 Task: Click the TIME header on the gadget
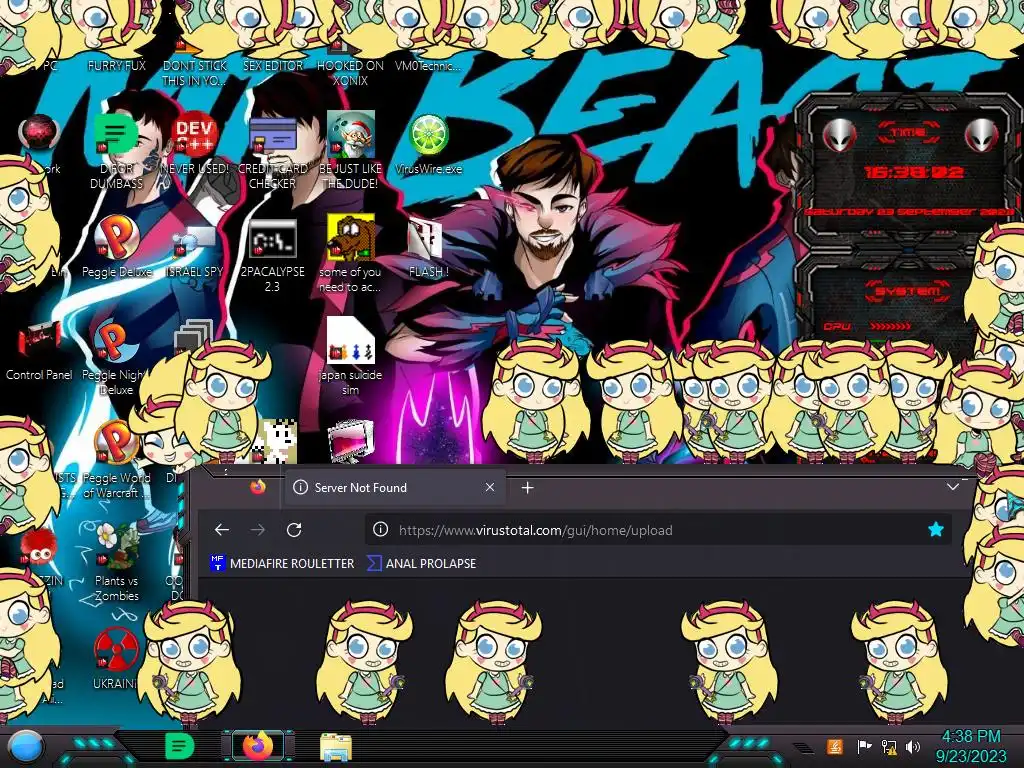pos(908,133)
